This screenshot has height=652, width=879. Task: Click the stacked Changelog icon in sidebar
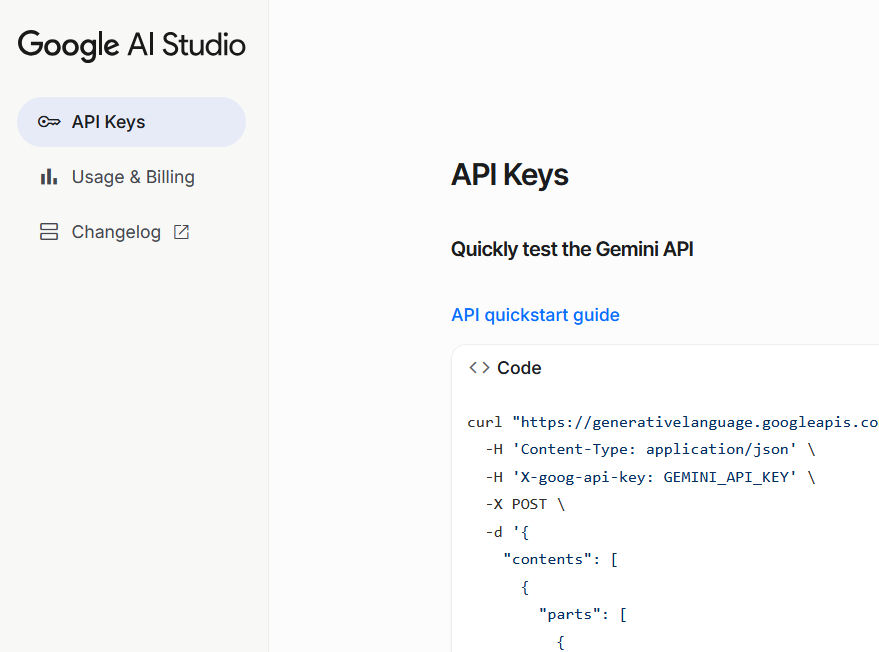(x=49, y=232)
